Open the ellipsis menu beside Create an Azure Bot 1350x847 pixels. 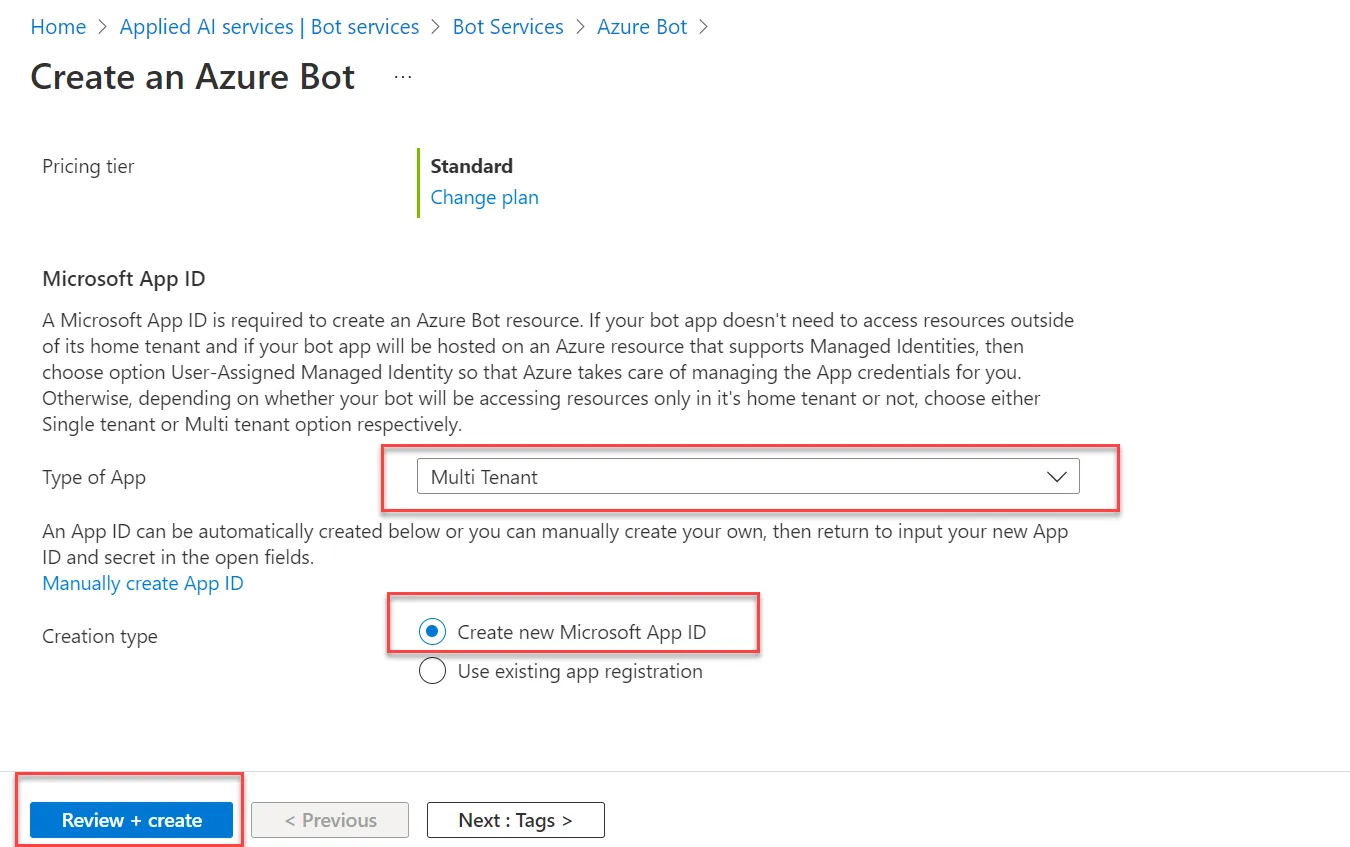[403, 77]
